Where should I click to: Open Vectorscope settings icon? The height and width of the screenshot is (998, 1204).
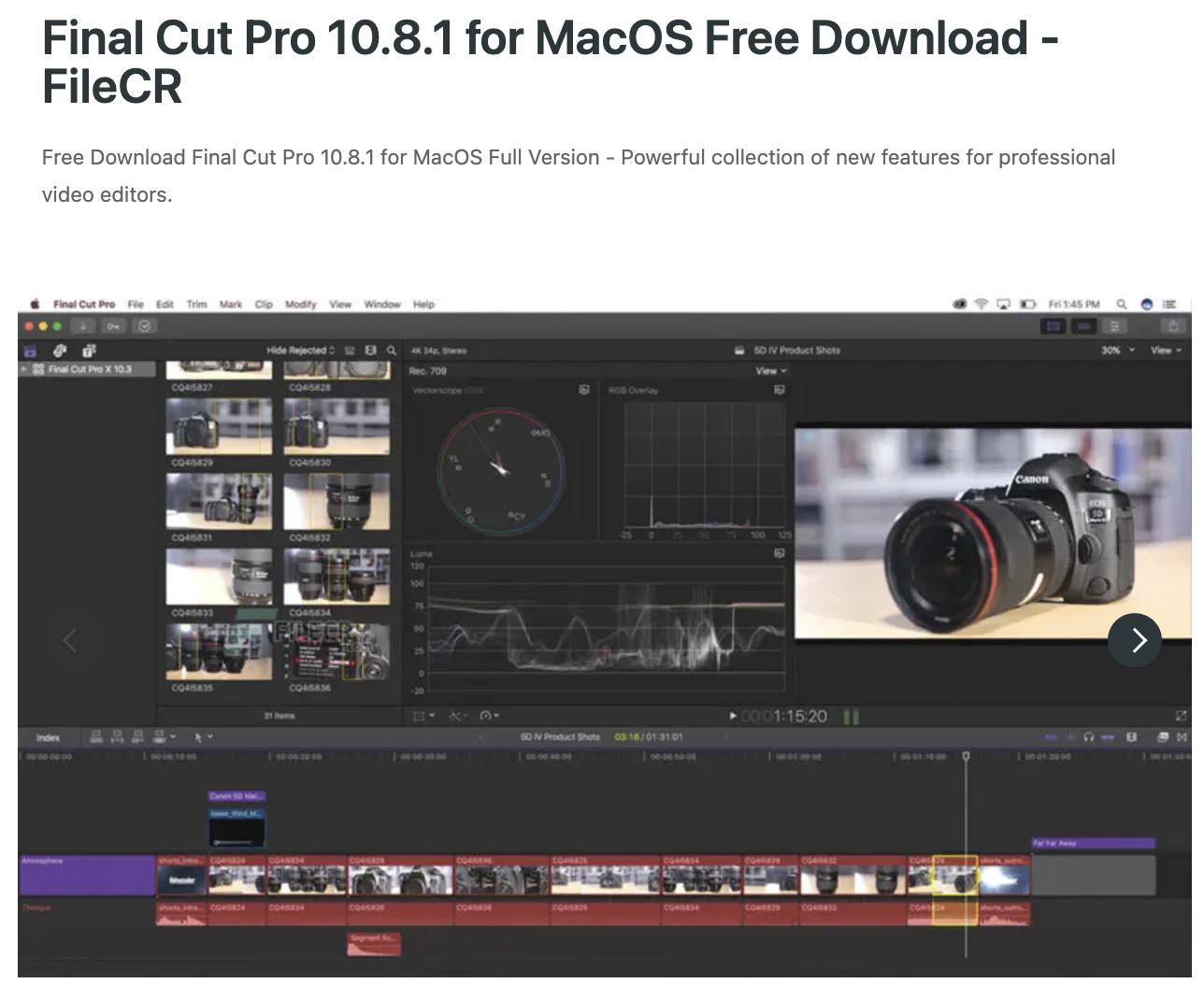584,390
